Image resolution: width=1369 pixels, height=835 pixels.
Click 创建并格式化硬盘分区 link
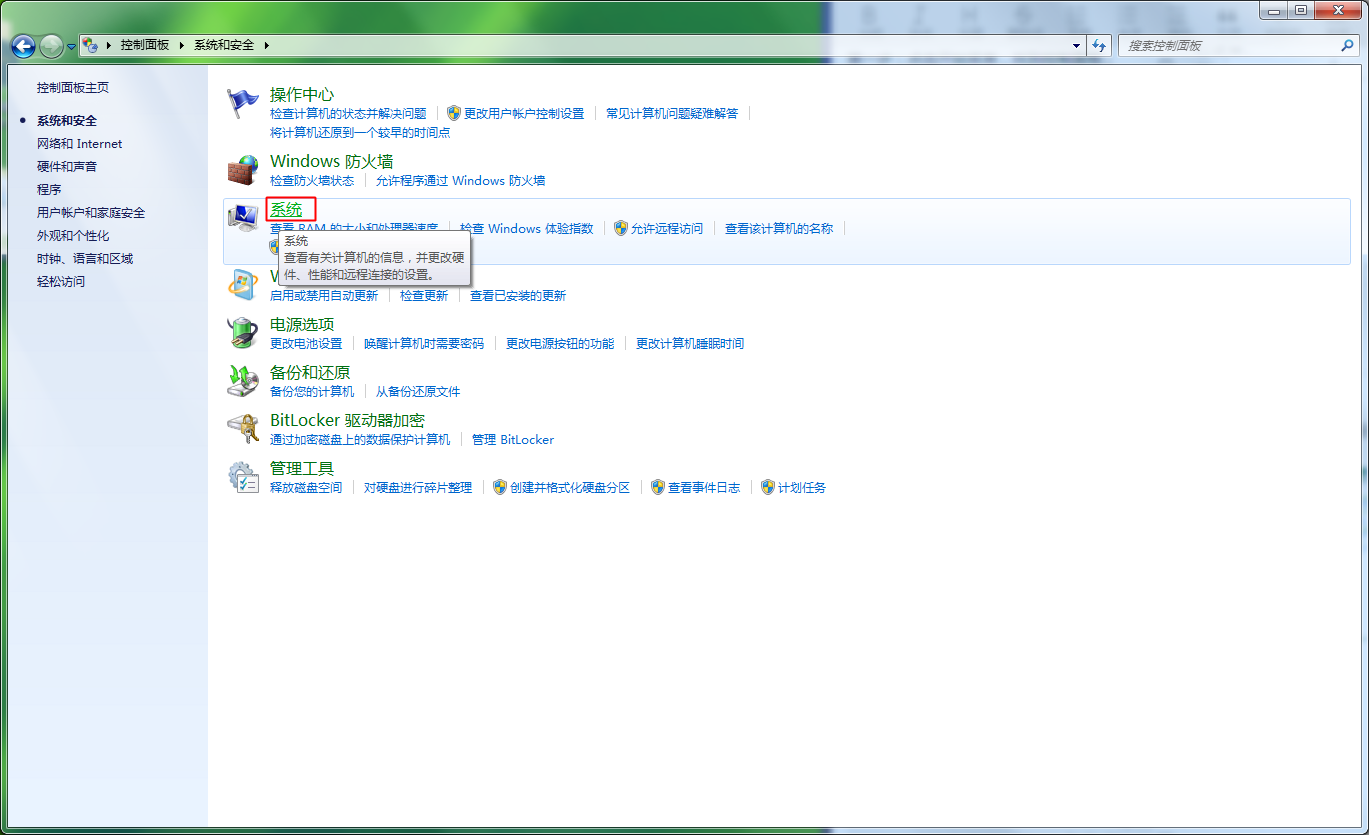click(x=570, y=488)
